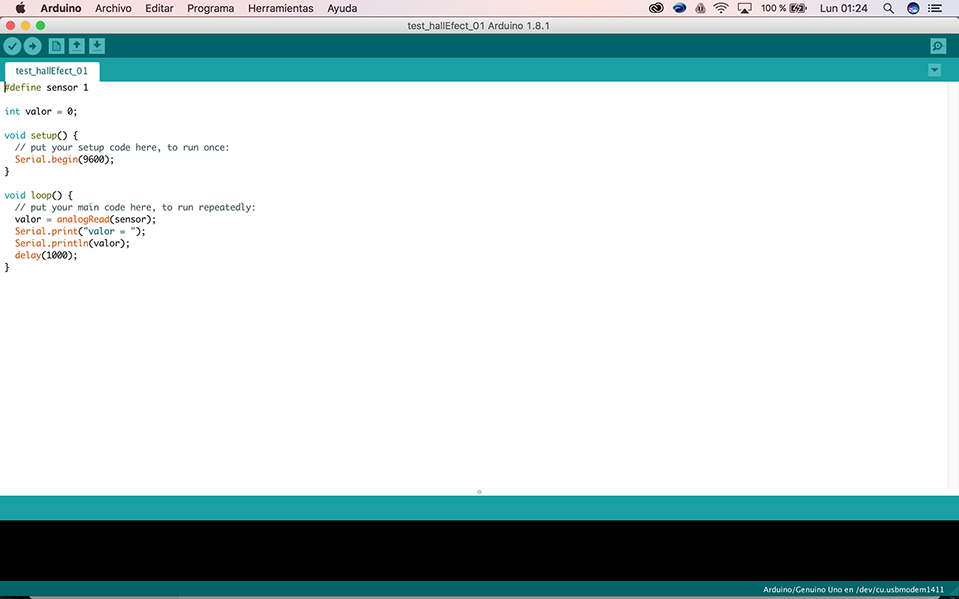
Task: Open the Editar menu
Action: (159, 8)
